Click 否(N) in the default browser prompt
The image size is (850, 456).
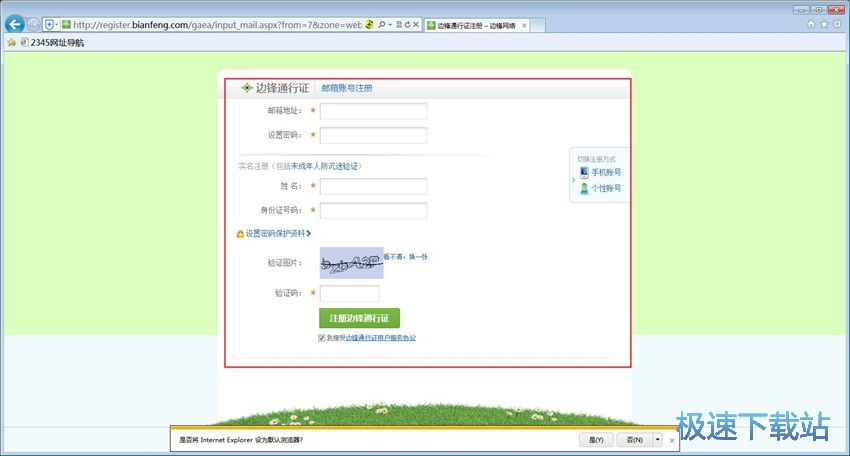tap(634, 440)
